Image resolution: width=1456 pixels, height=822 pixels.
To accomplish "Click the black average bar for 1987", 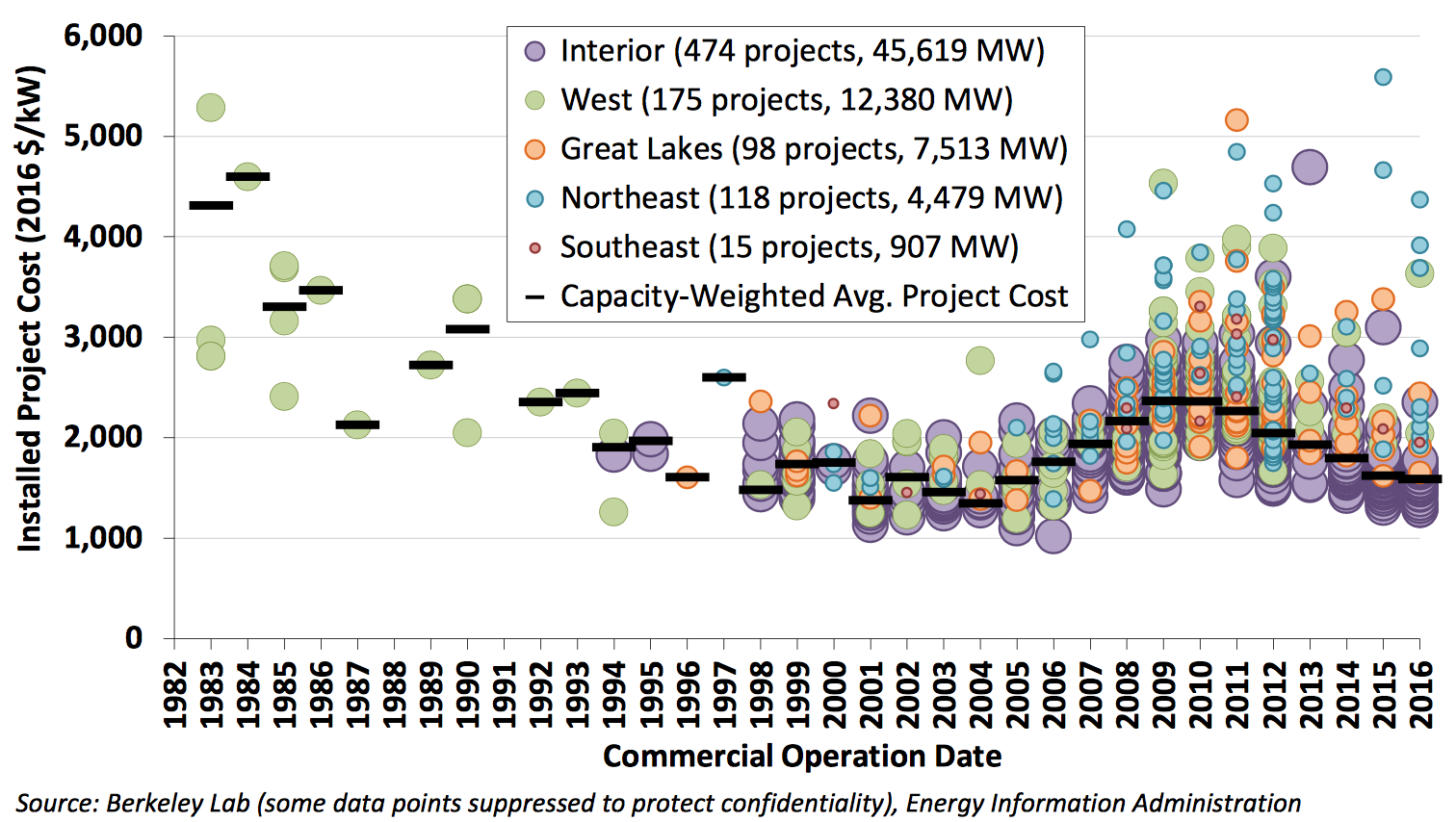I will 357,424.
